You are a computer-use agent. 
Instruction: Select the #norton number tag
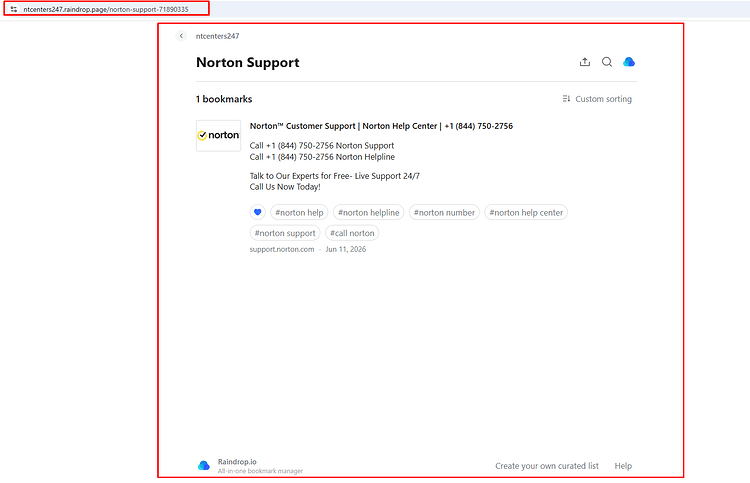click(444, 212)
